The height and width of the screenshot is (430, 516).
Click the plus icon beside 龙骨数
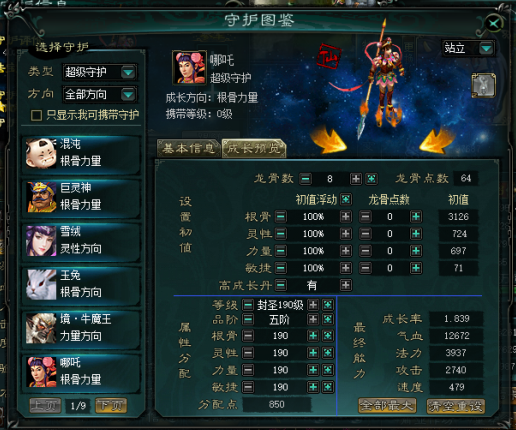click(x=356, y=179)
